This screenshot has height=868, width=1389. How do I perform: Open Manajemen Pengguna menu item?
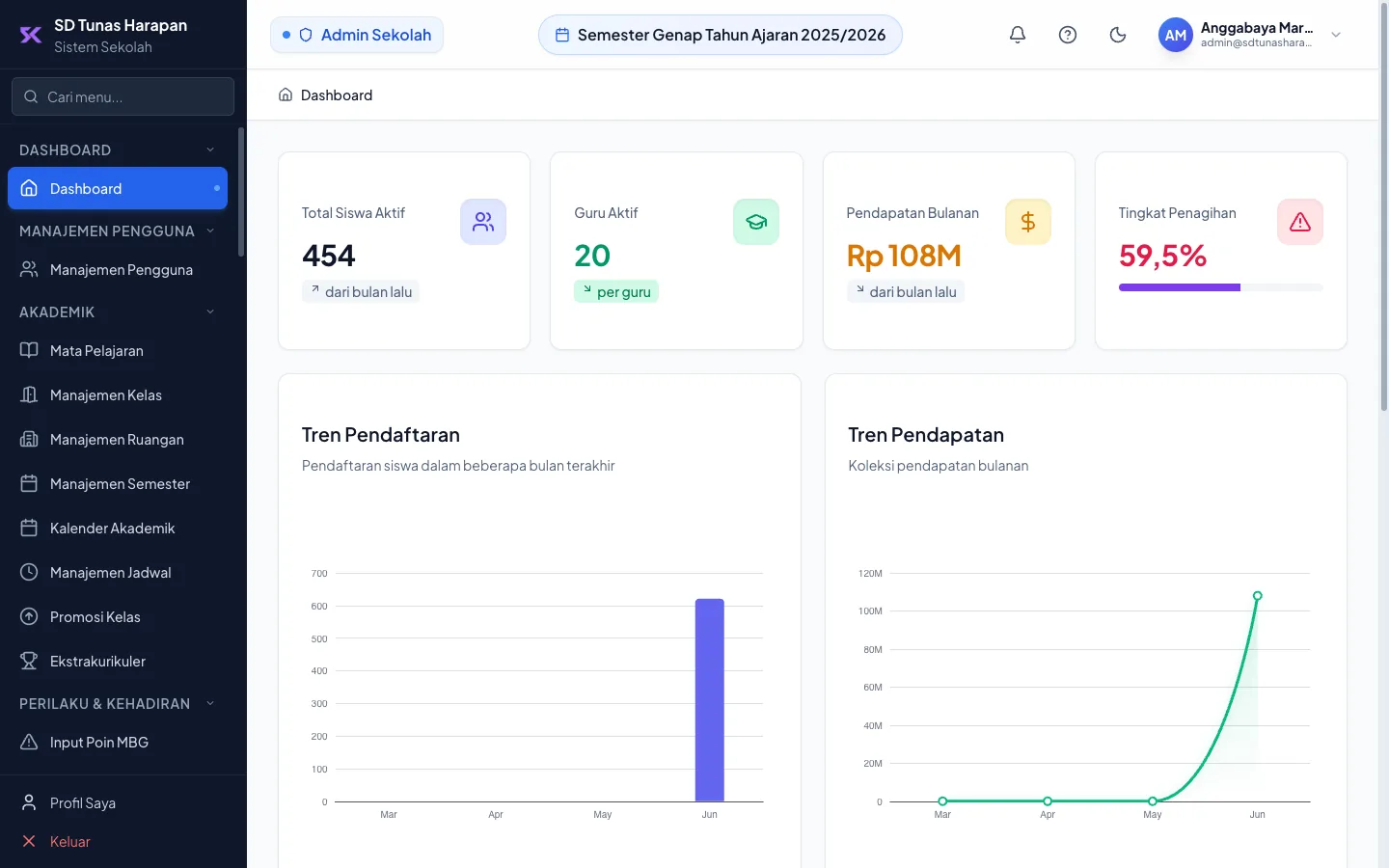pyautogui.click(x=118, y=270)
